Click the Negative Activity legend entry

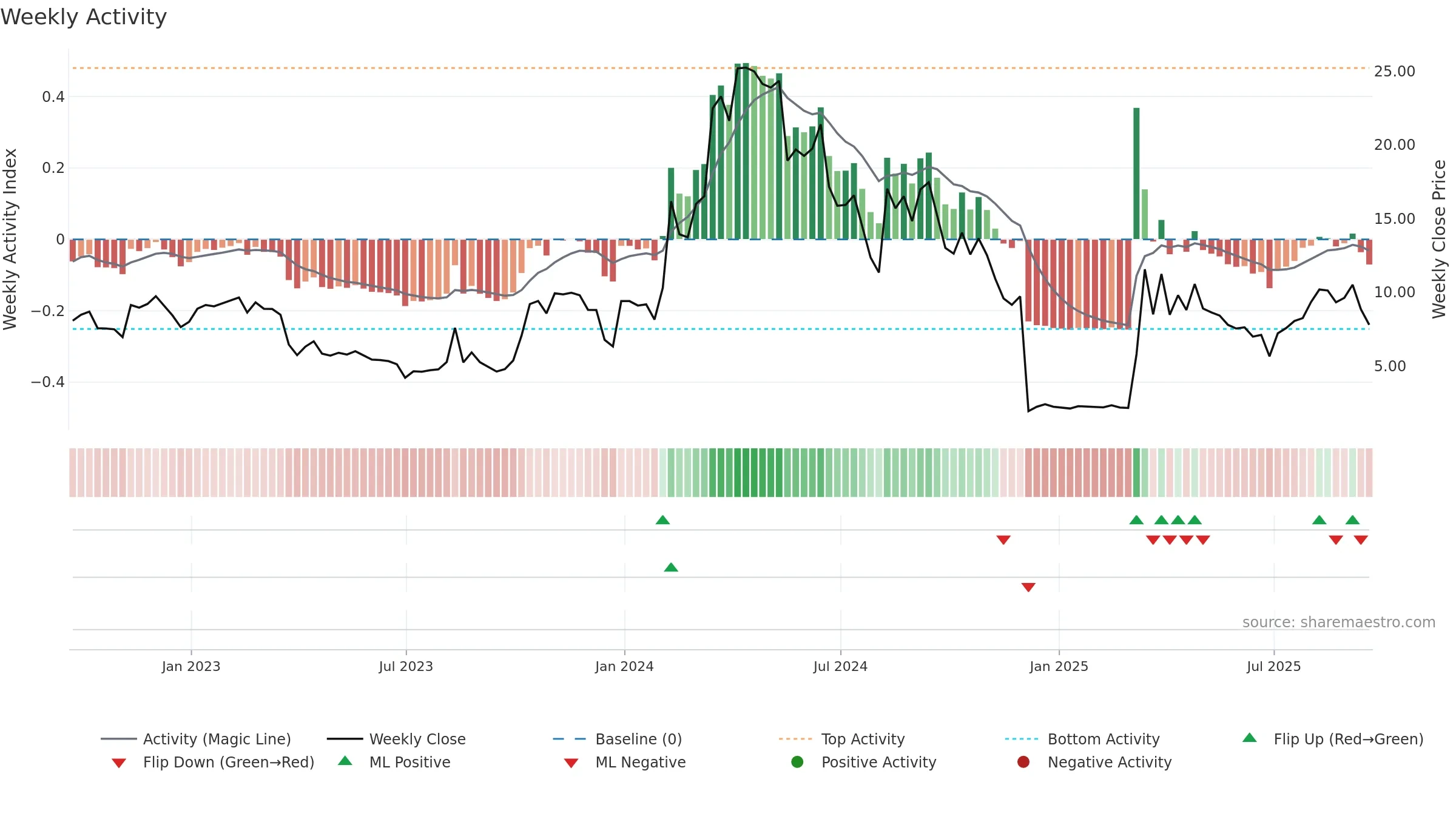point(1094,762)
